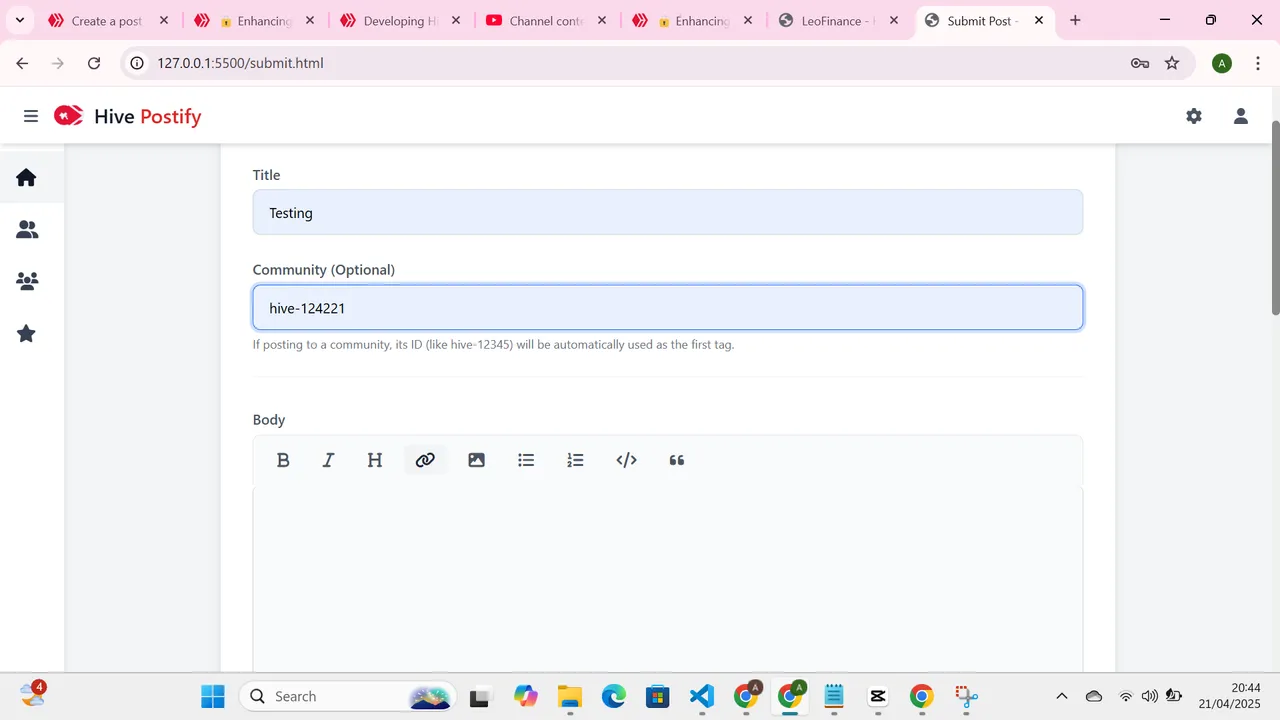Image resolution: width=1280 pixels, height=720 pixels.
Task: Apply italic formatting in editor toolbar
Action: coord(328,460)
